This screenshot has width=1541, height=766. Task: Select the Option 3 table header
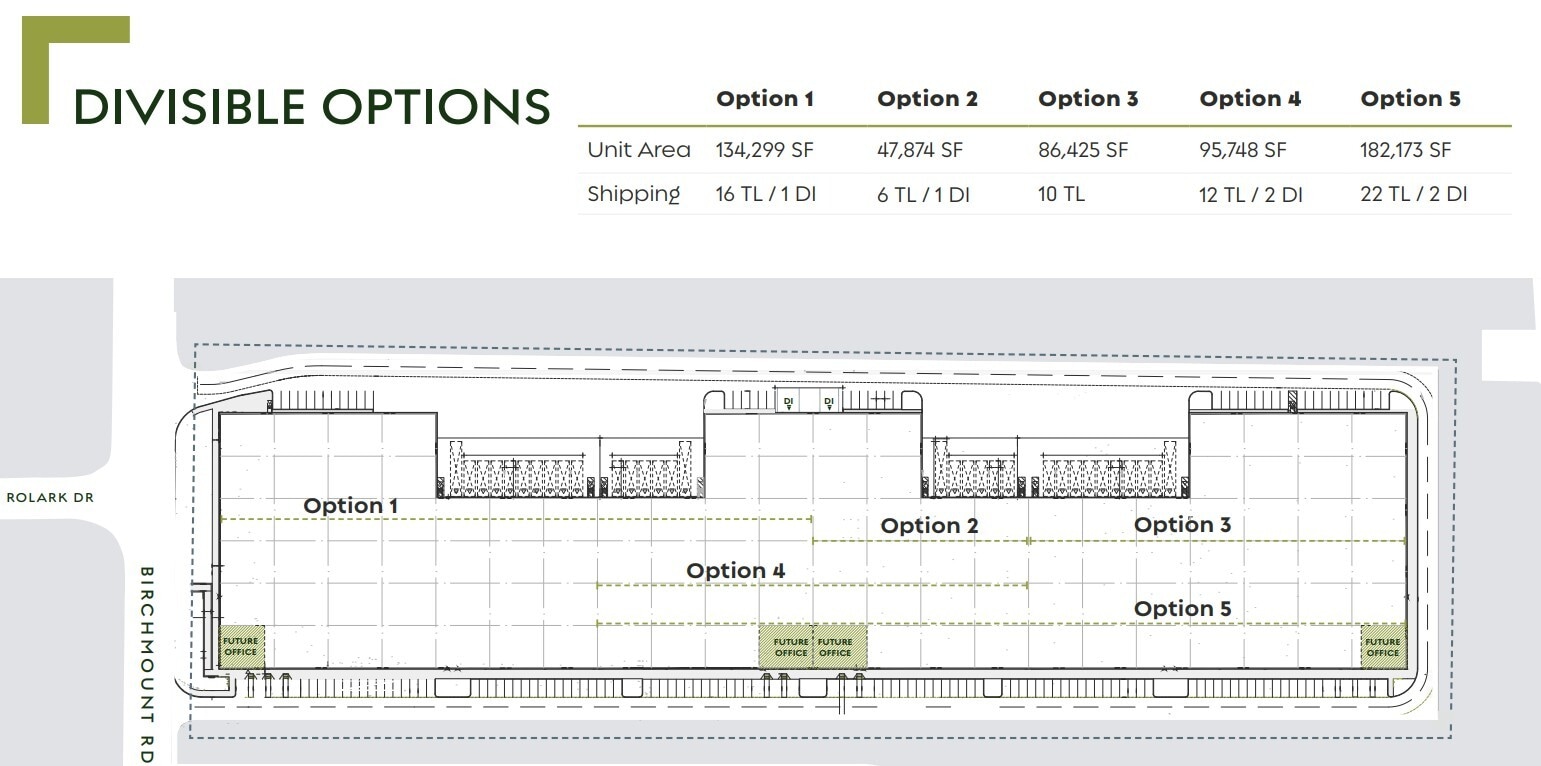[x=1088, y=99]
